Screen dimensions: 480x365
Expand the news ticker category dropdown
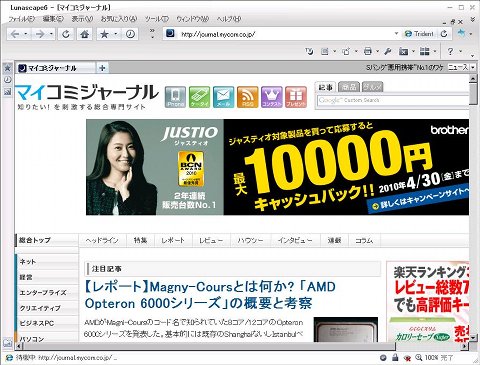pyautogui.click(x=473, y=68)
